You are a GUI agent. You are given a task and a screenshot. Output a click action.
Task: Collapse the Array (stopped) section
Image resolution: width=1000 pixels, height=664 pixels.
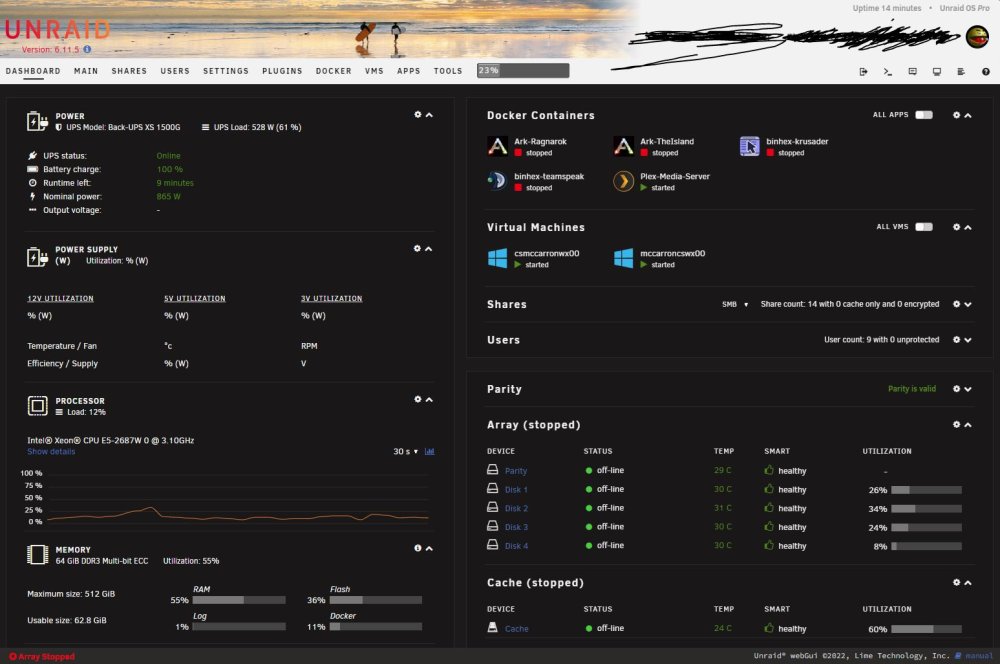[x=967, y=425]
